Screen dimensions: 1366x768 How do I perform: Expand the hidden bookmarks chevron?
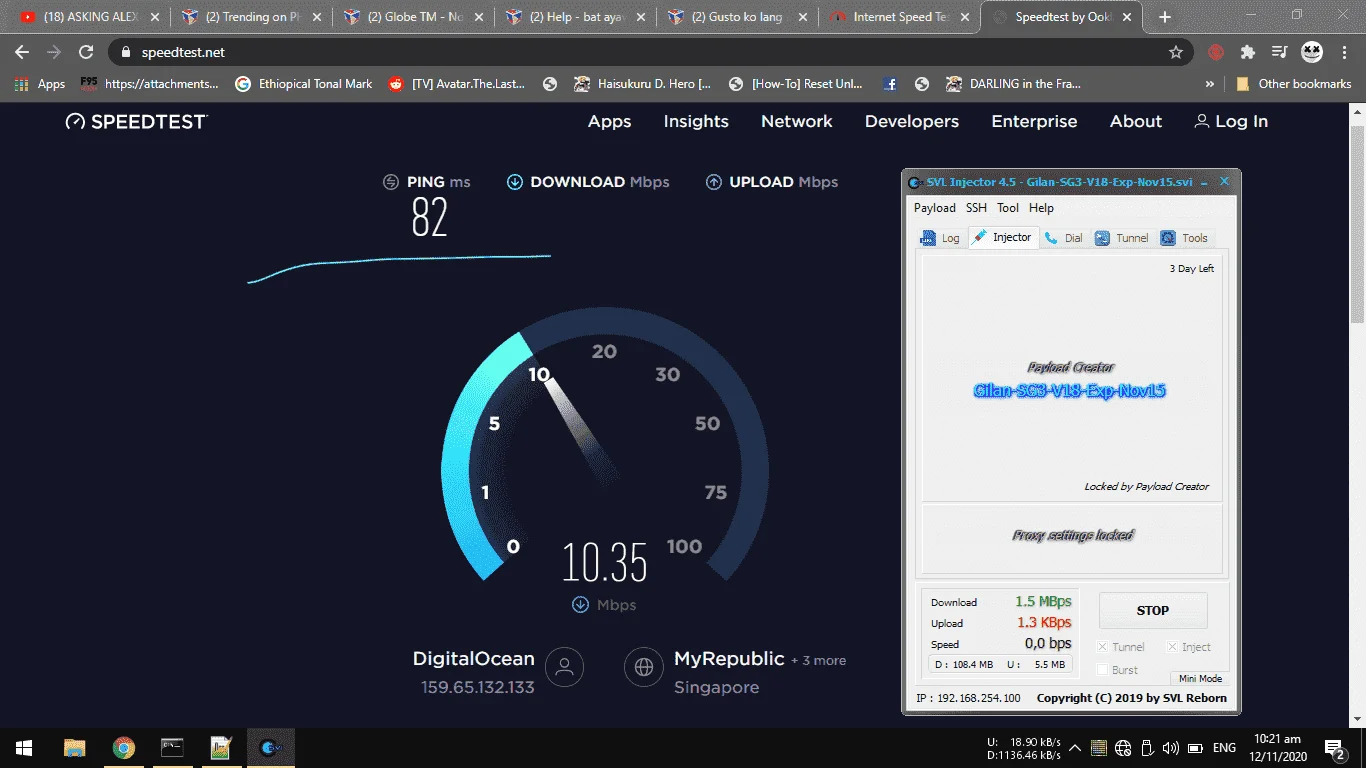click(x=1210, y=84)
